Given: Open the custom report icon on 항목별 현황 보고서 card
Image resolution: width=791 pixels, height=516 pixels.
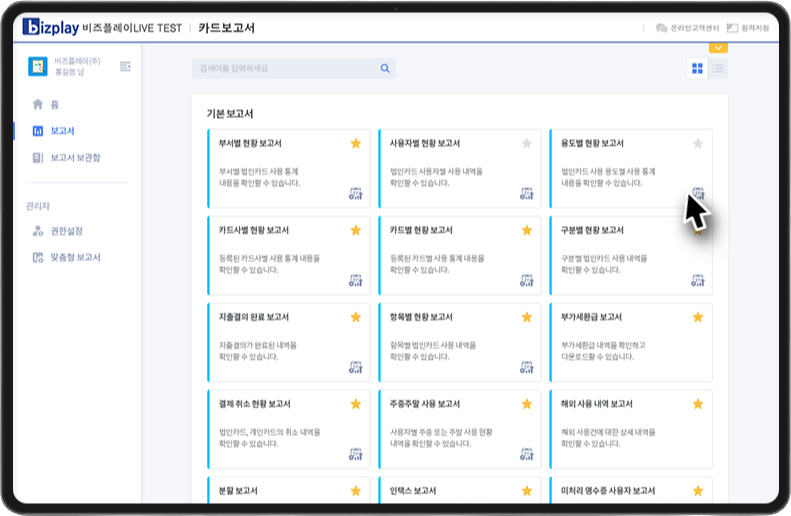Looking at the screenshot, I should [527, 367].
